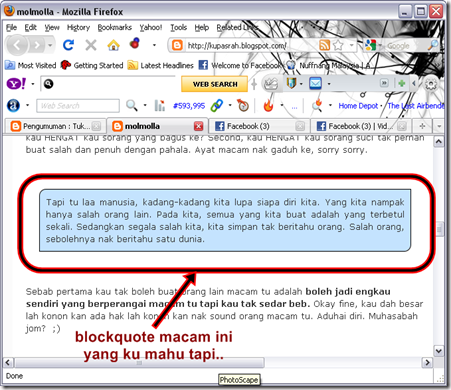Click the vertical scrollbar up arrow
Image resolution: width=451 pixels, height=390 pixels.
point(439,142)
